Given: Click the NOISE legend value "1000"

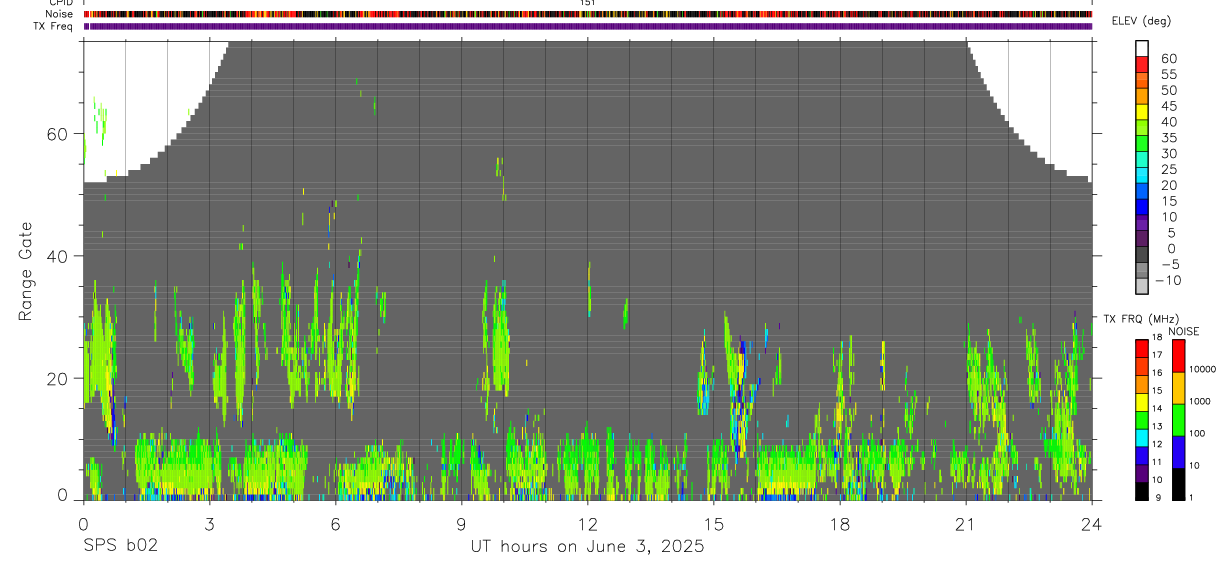Looking at the screenshot, I should click(1200, 402).
